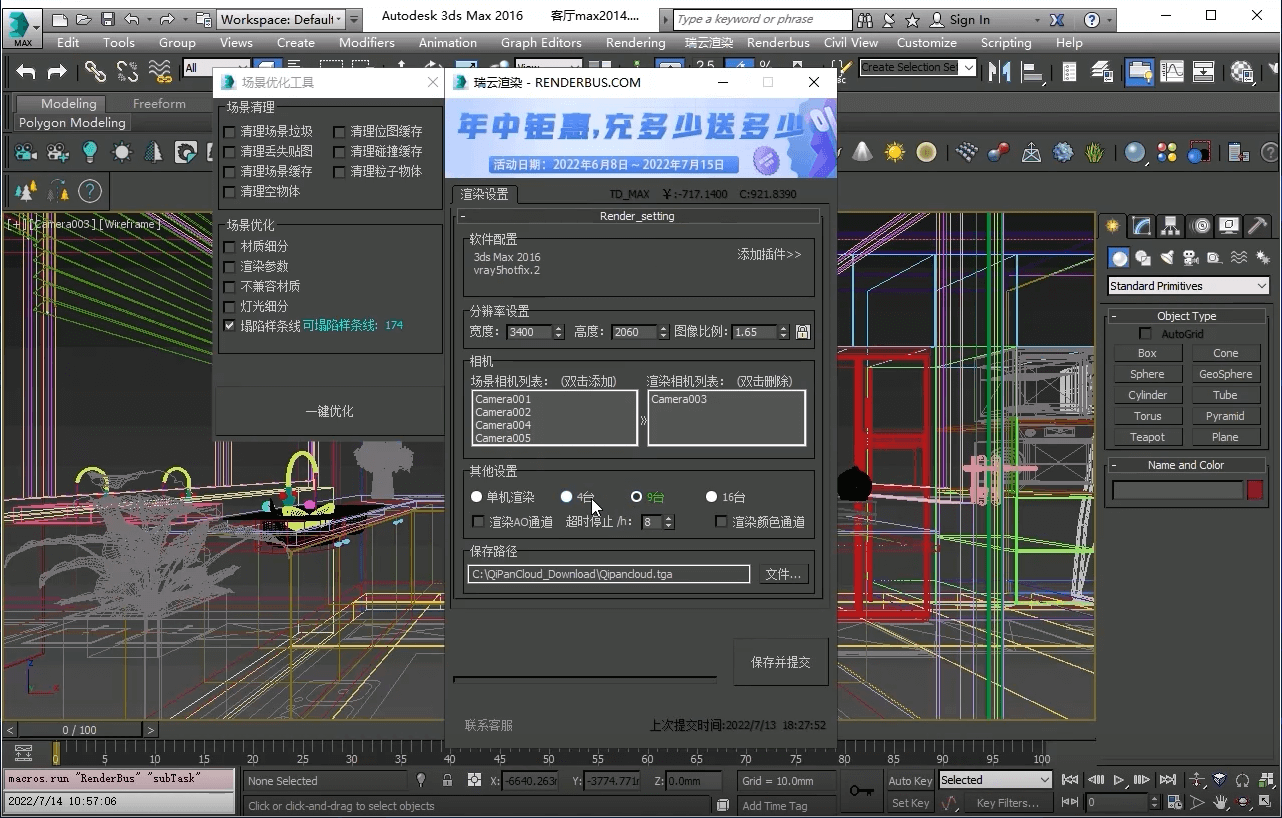Screen dimensions: 1282x818
Task: Click the molecule red-blue spheres icon
Action: pos(998,152)
